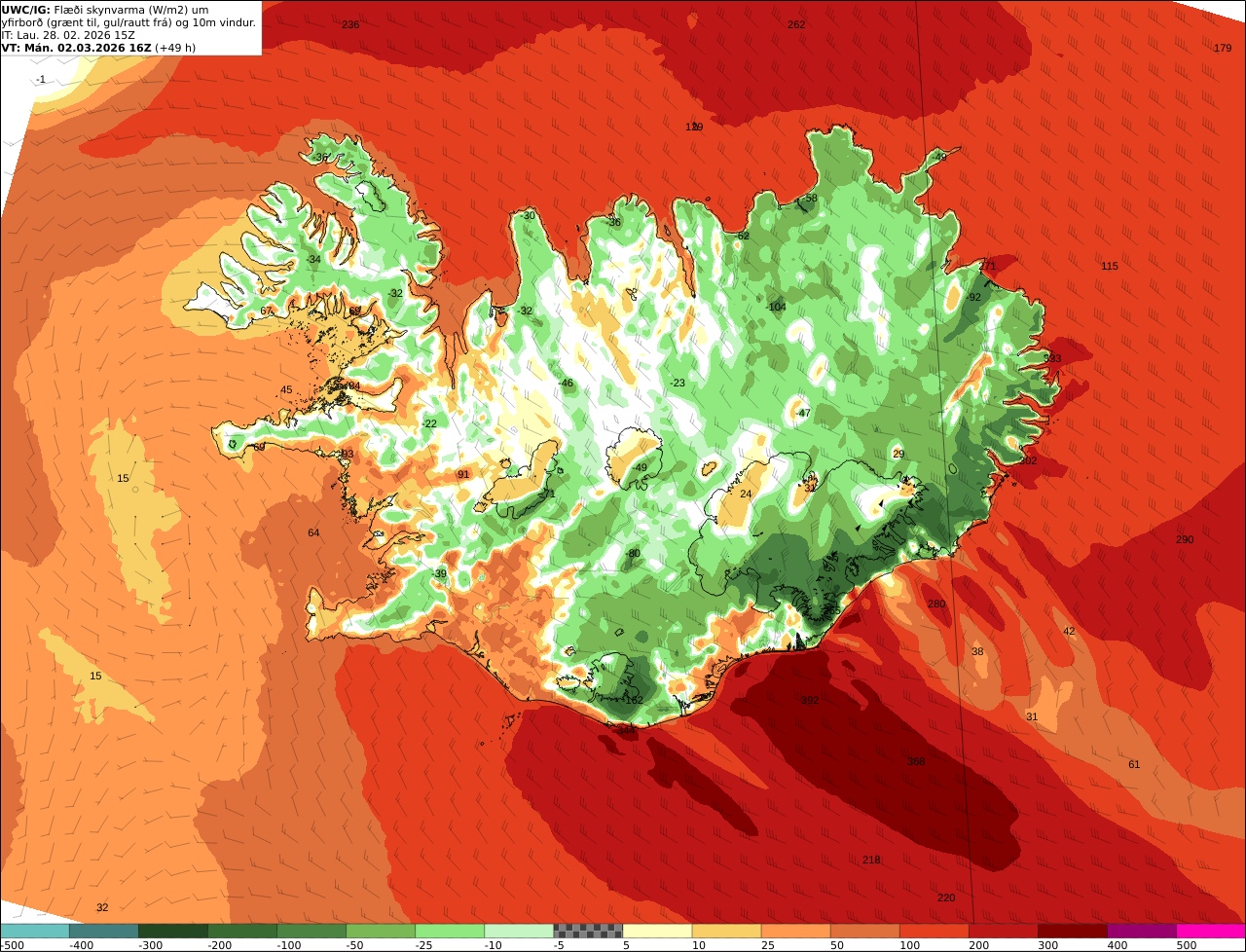Click the '(+49 h)' forecast offset text
Viewport: 1246px width, 952px height.
click(176, 48)
